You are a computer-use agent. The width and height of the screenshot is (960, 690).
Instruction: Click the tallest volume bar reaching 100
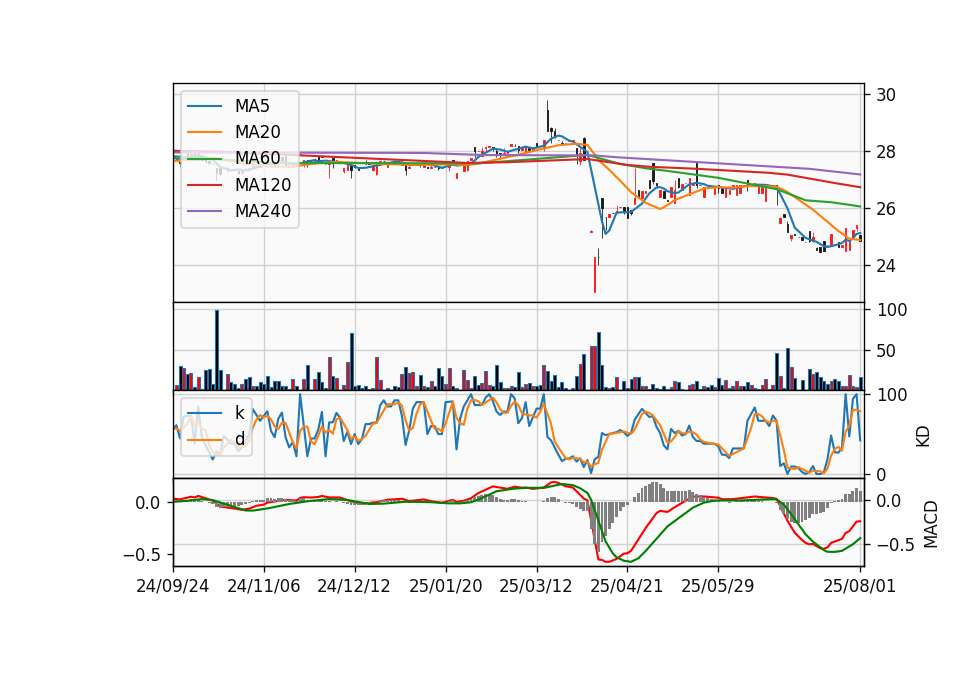(x=217, y=350)
